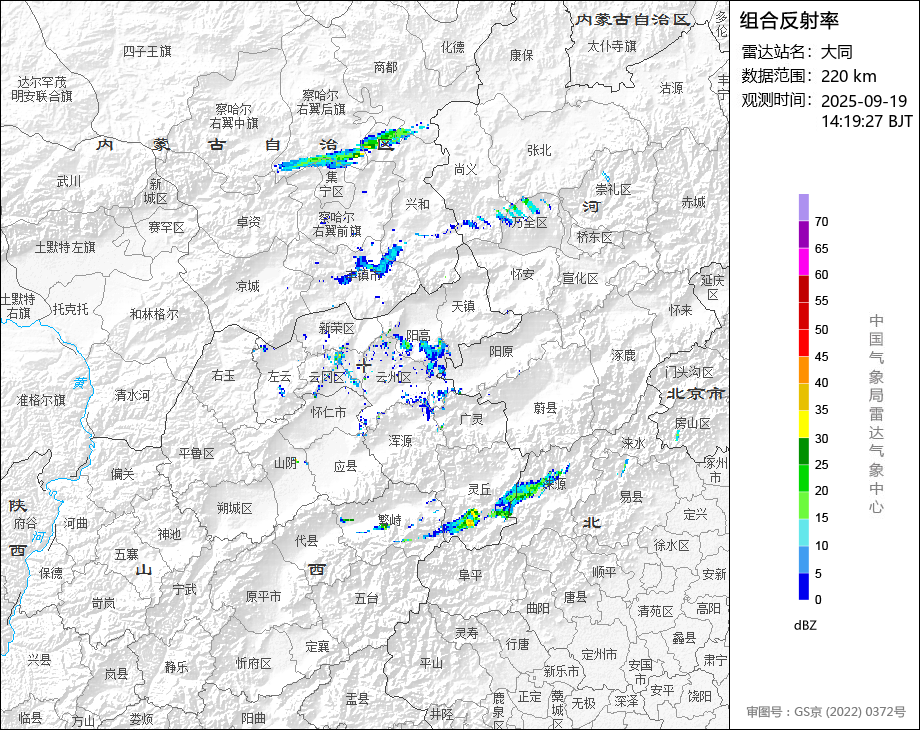This screenshot has height=730, width=920.
Task: Click the observation date 2025-09-19
Action: (x=864, y=101)
